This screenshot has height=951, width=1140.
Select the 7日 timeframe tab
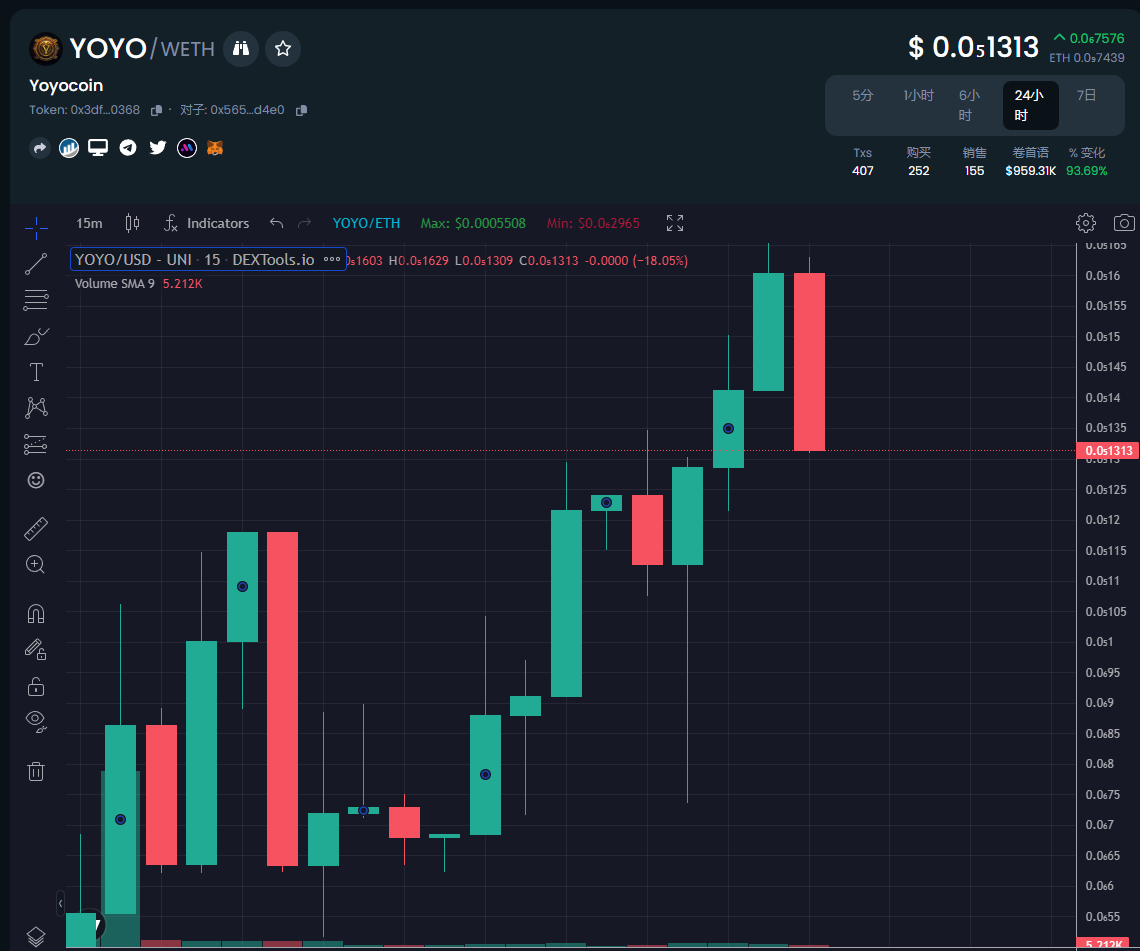[1086, 95]
